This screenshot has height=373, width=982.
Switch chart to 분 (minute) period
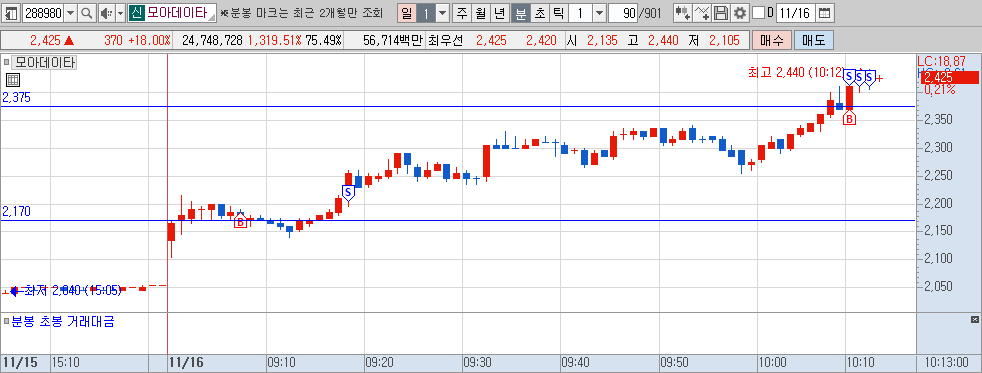521,13
